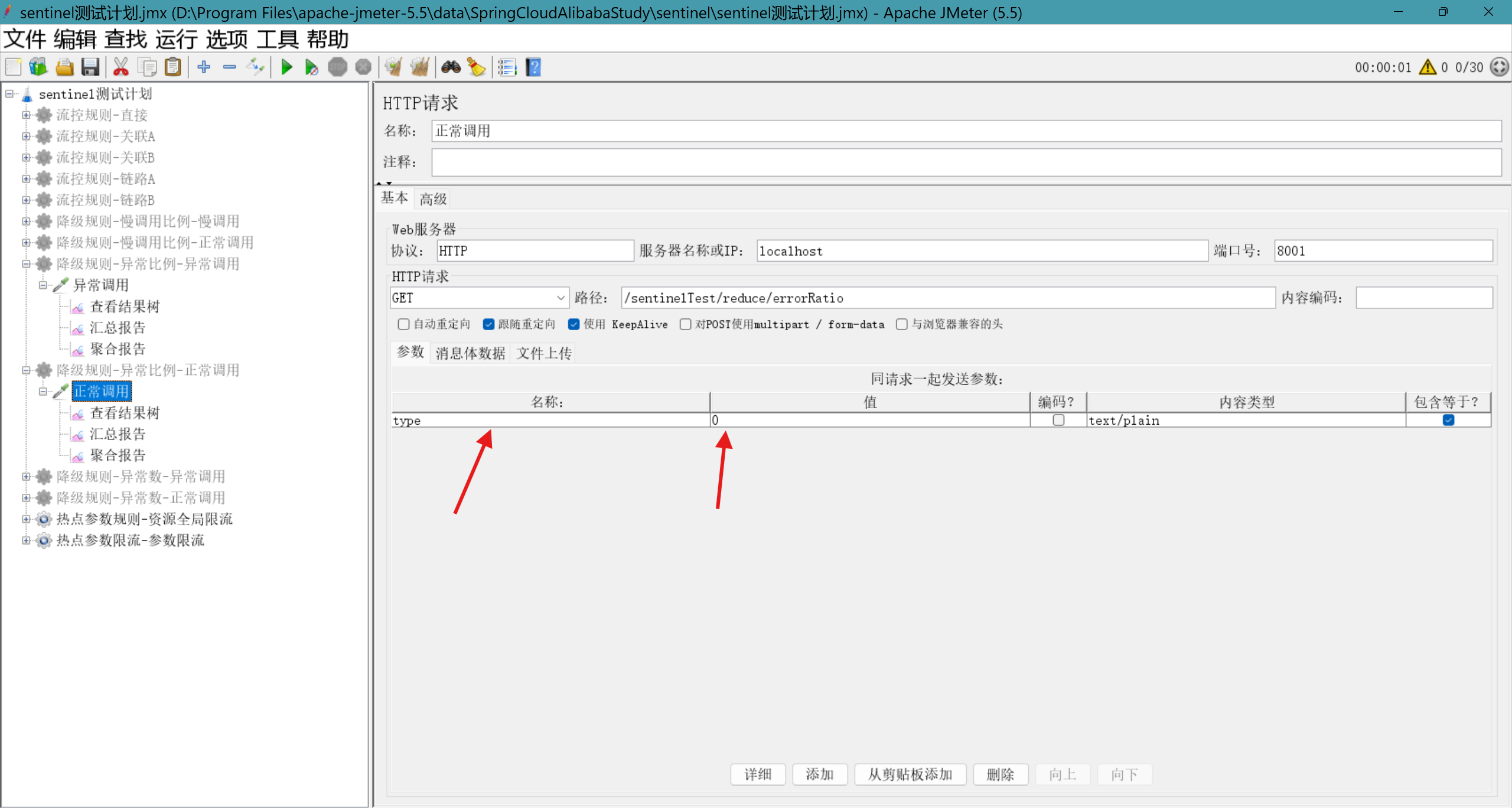The image size is (1512, 808).
Task: Click the 从剪贴板添加 button
Action: (910, 774)
